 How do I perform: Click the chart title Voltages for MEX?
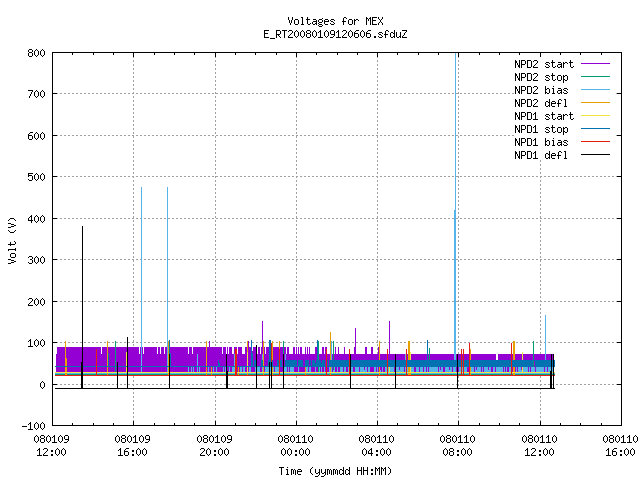(335, 21)
